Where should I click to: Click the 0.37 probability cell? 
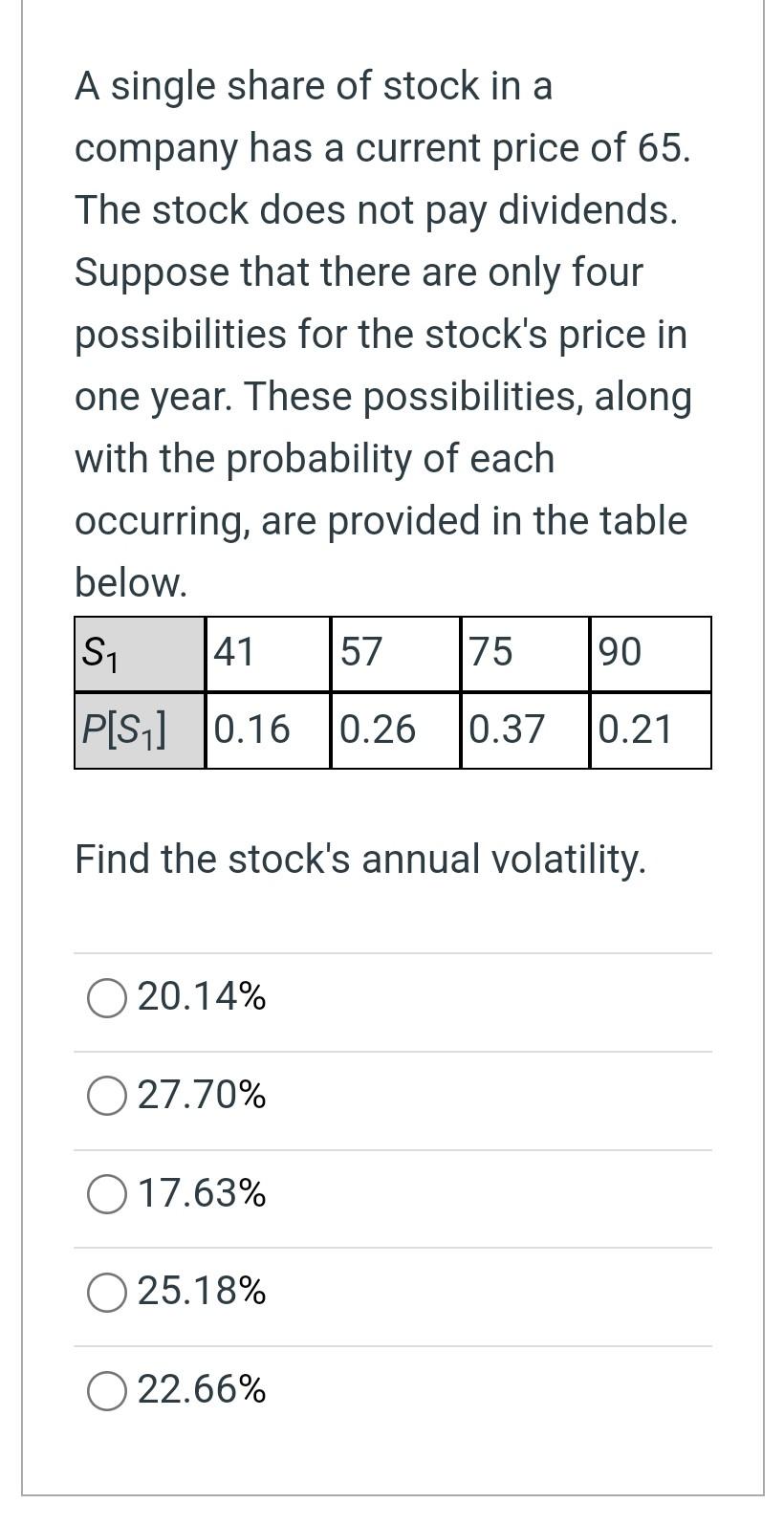[524, 730]
